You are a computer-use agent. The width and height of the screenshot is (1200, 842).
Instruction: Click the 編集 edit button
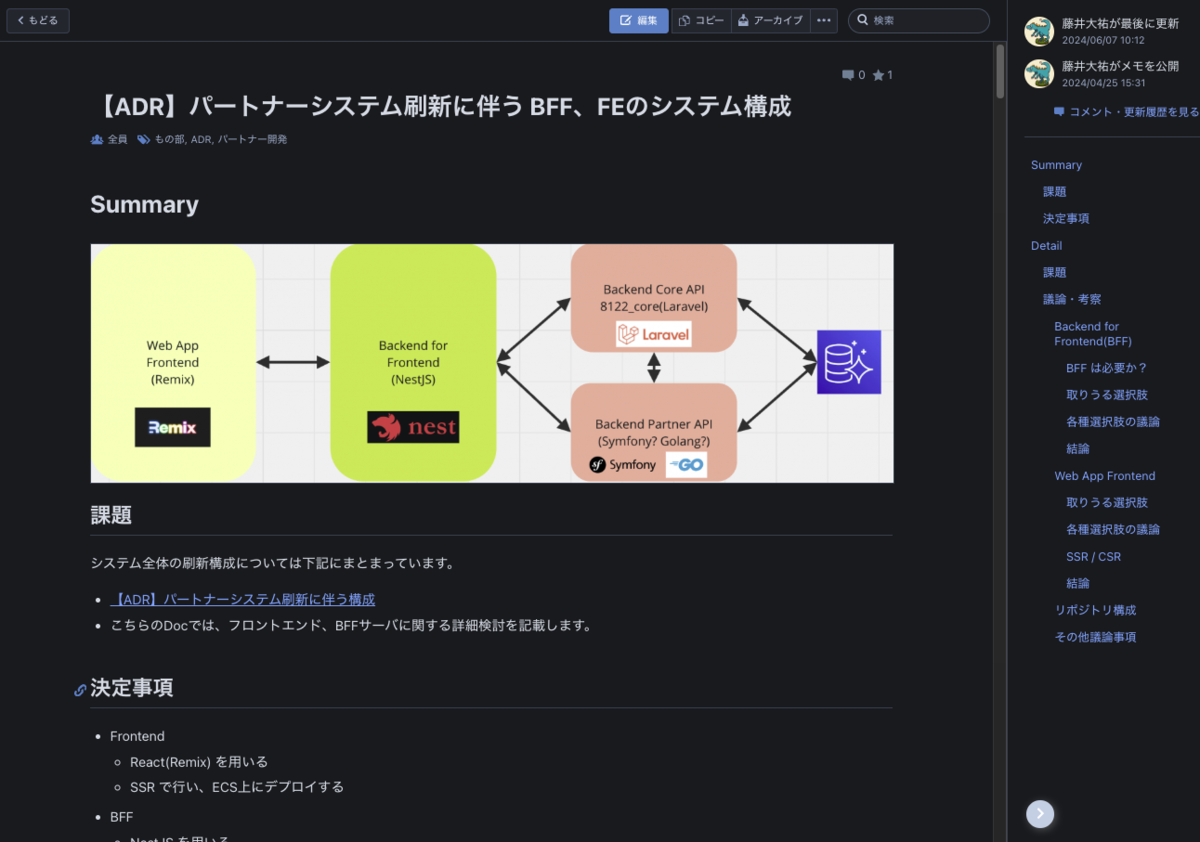pyautogui.click(x=639, y=20)
